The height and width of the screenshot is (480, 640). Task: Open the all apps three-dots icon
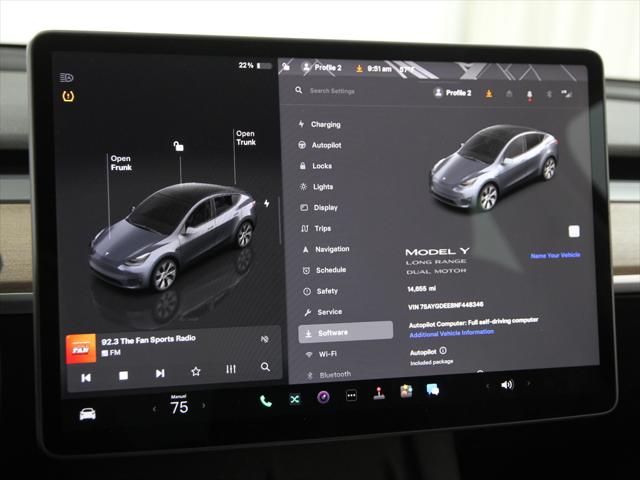(x=351, y=395)
